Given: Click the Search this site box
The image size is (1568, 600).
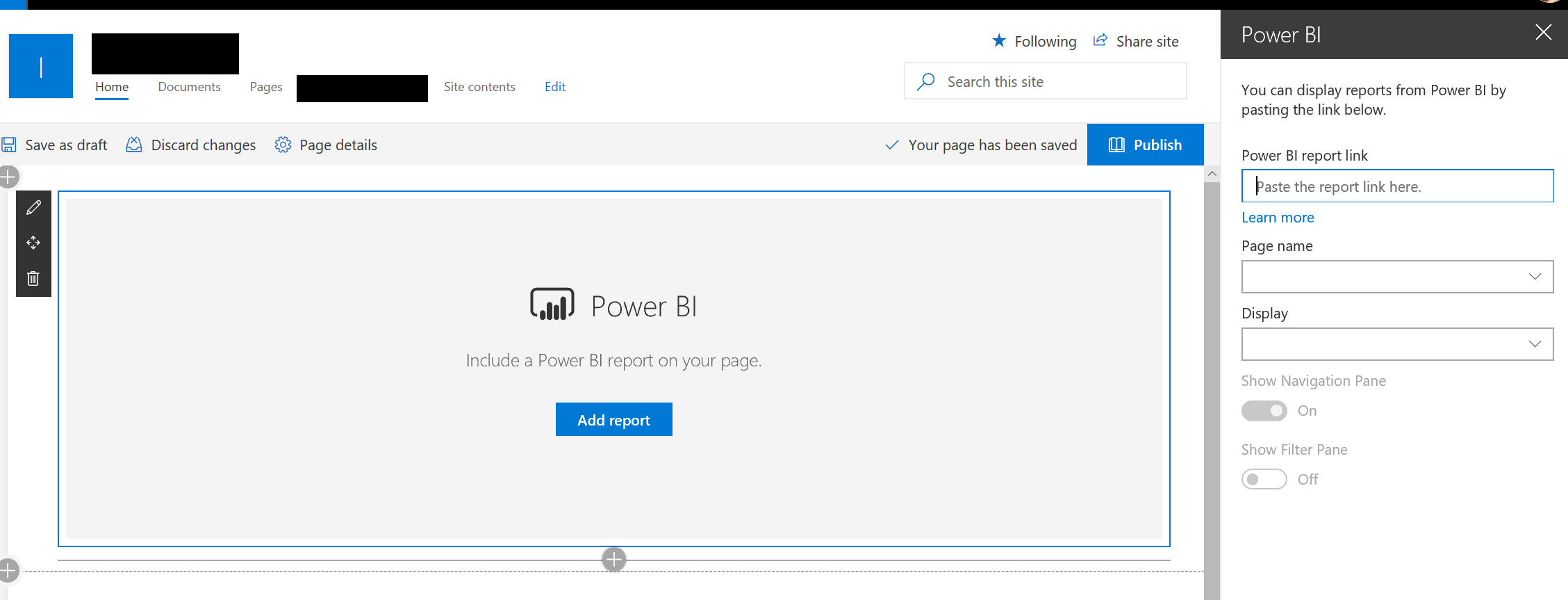Looking at the screenshot, I should (x=1046, y=81).
